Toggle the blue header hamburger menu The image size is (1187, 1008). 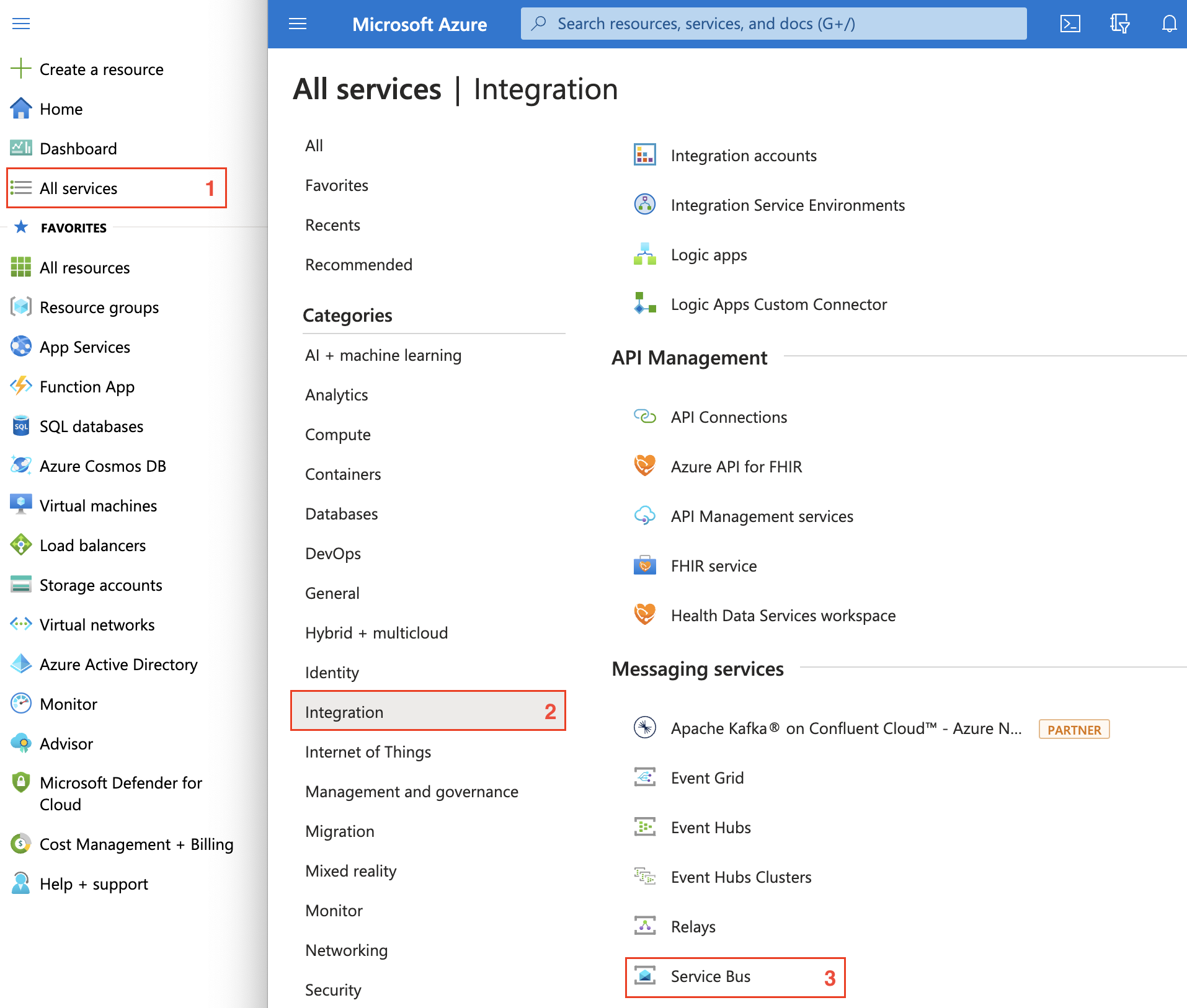pyautogui.click(x=298, y=24)
